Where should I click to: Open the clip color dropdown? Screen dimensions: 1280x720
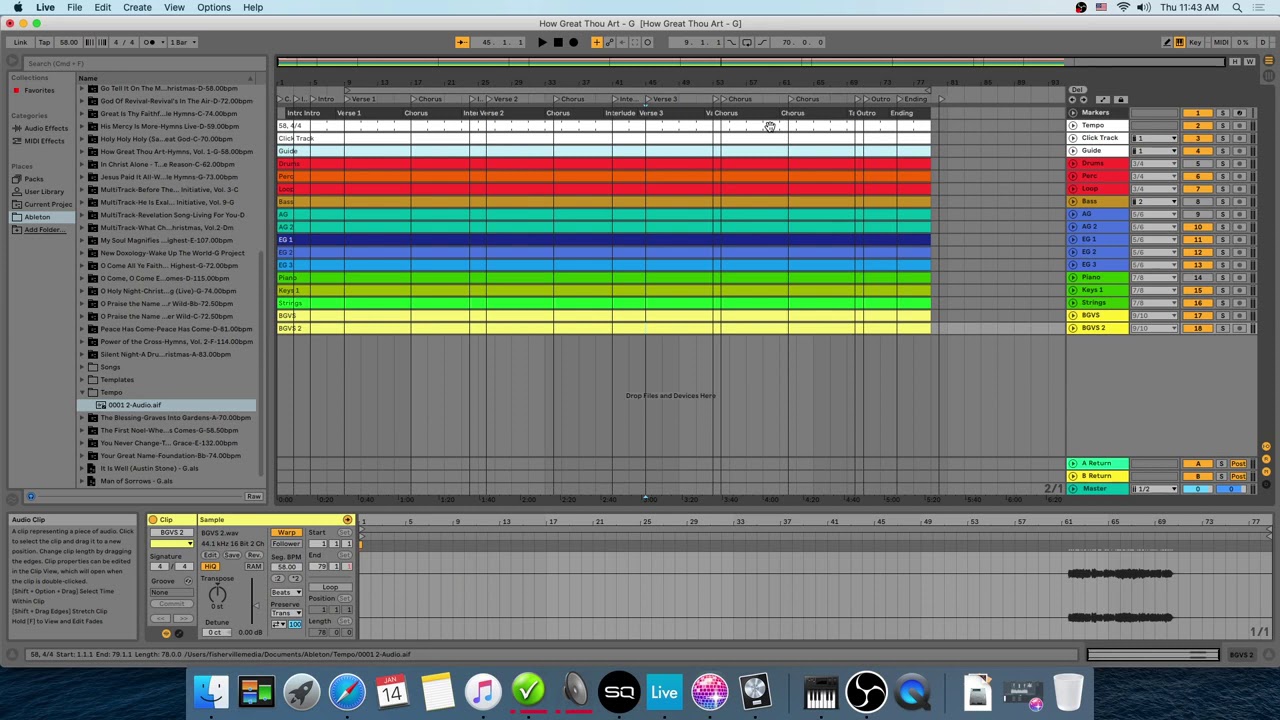[172, 544]
